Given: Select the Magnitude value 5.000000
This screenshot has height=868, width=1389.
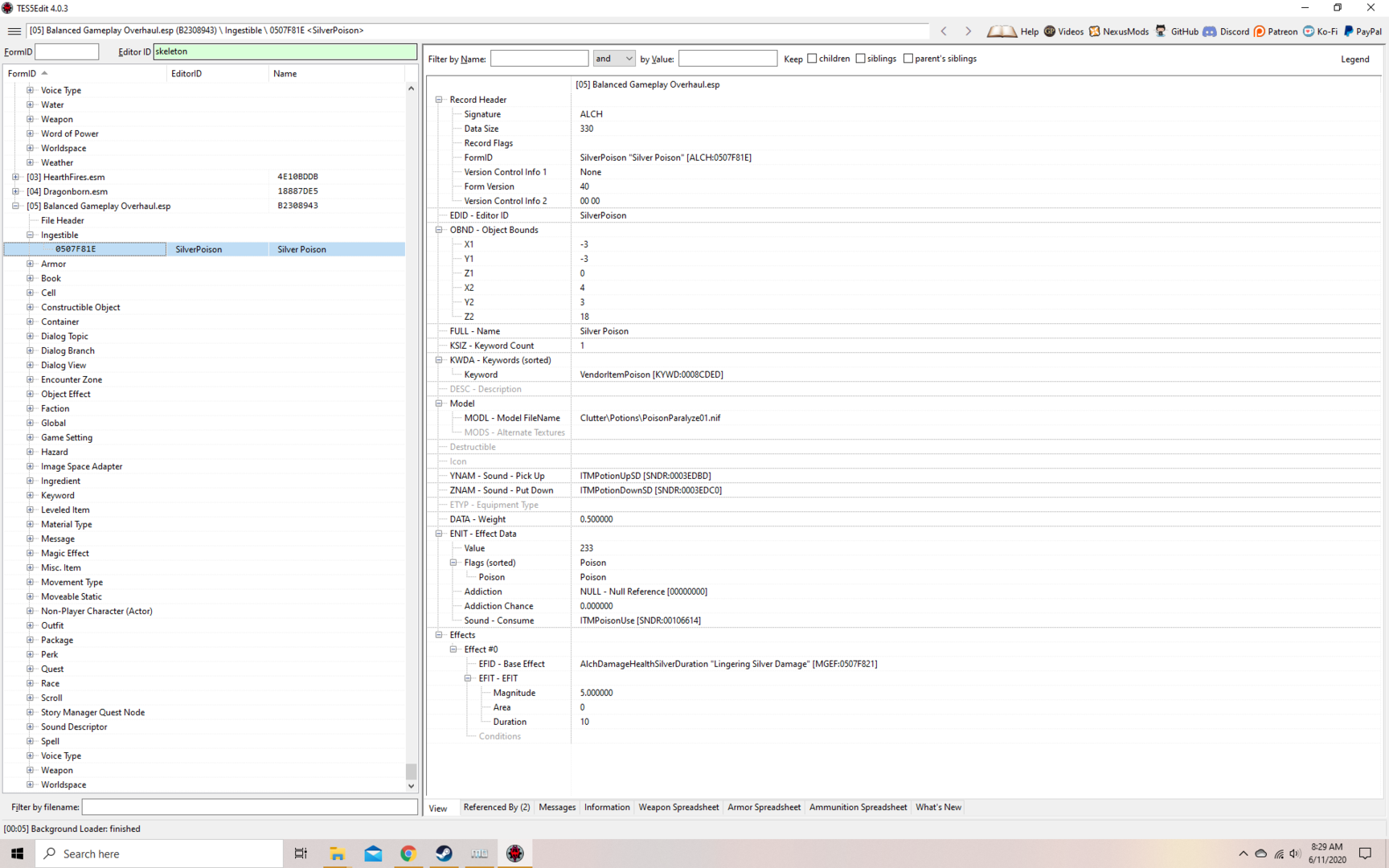Looking at the screenshot, I should pos(596,693).
